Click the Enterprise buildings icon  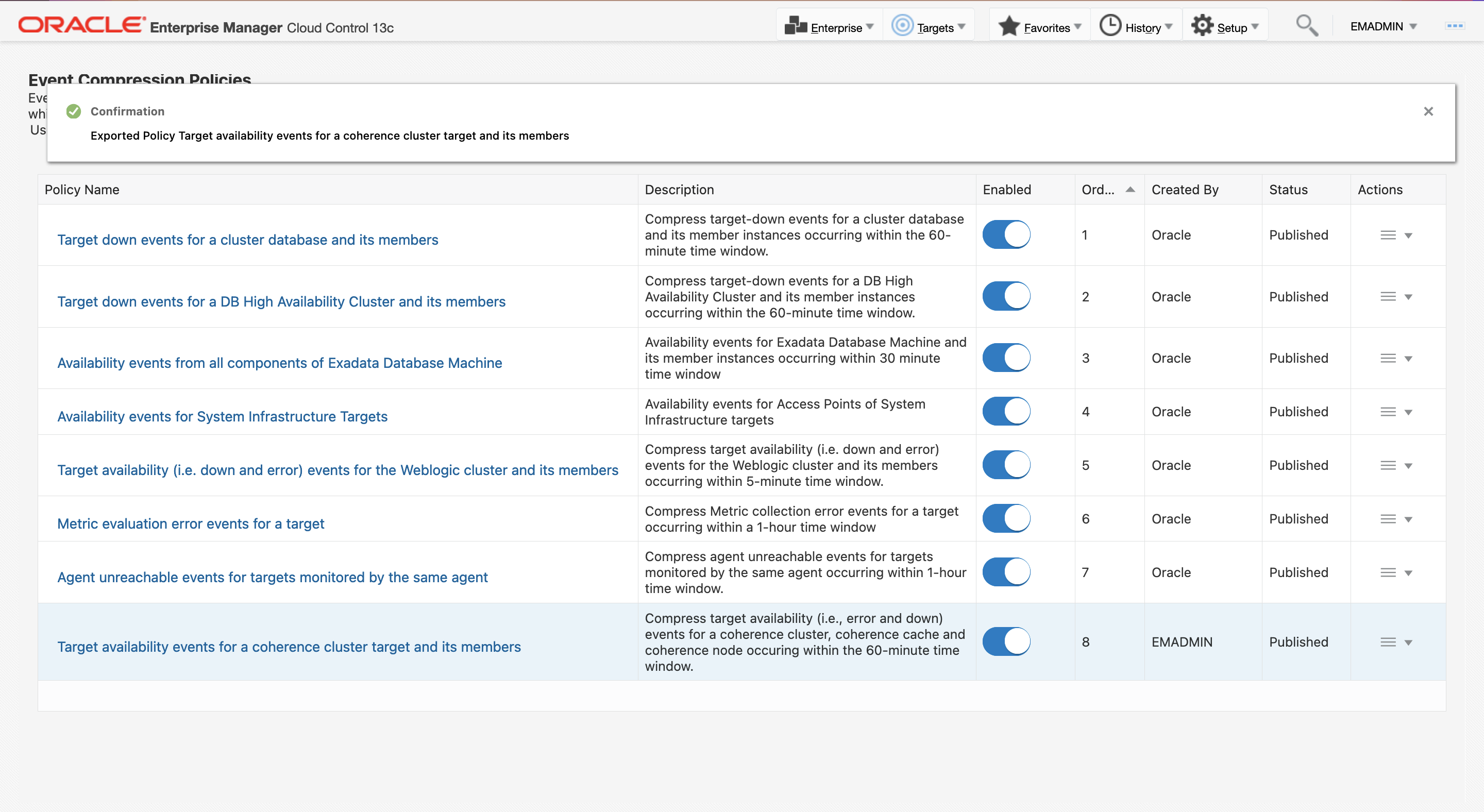point(796,26)
